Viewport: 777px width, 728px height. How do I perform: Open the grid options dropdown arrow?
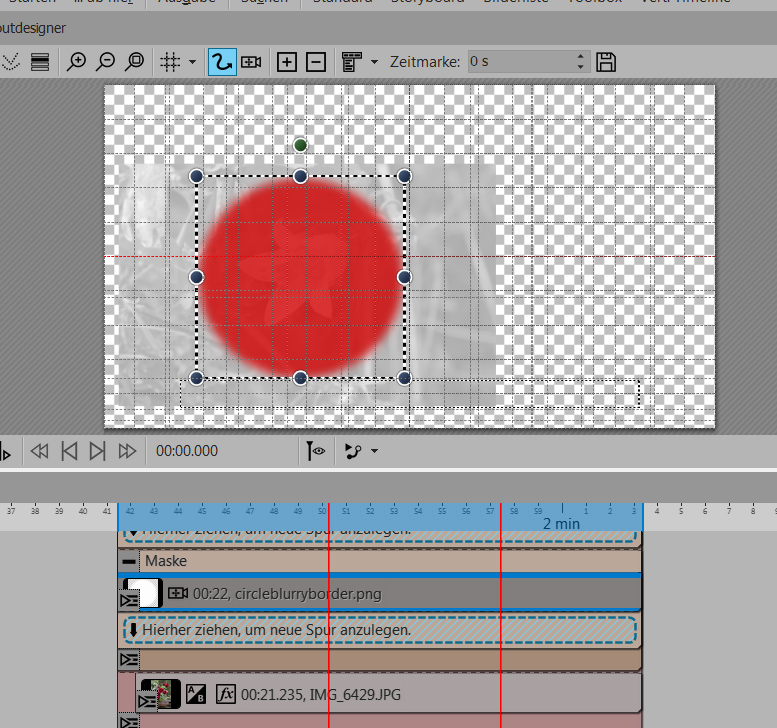(192, 62)
